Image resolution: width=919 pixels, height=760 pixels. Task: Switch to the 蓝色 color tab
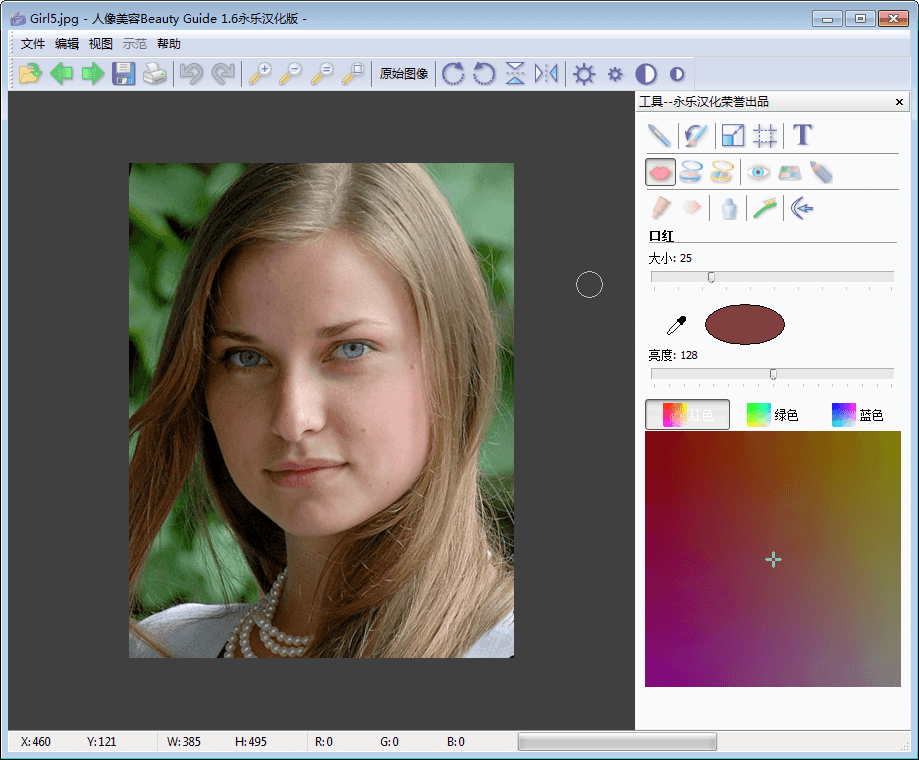point(857,415)
